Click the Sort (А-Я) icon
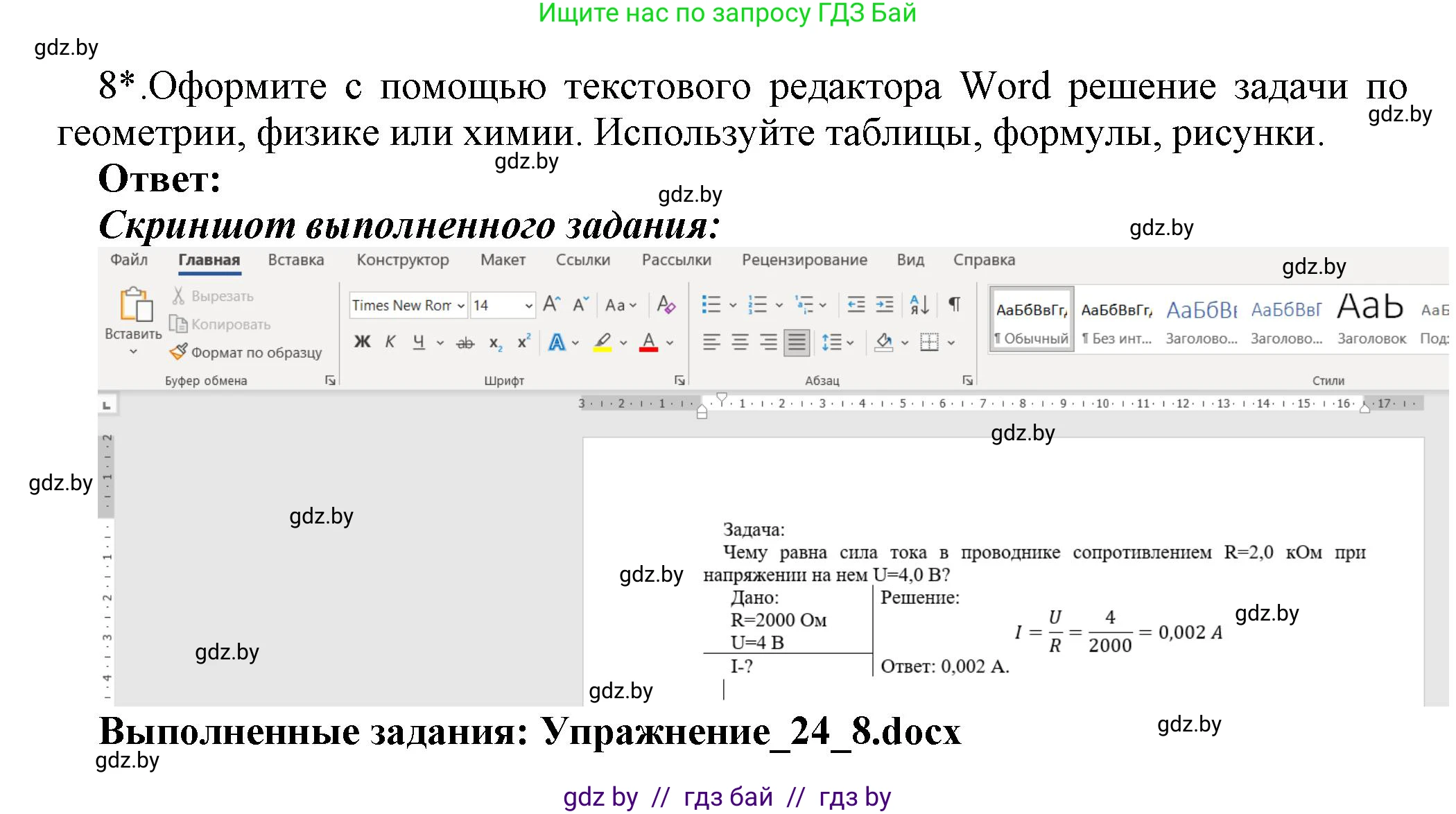Screen dimensions: 1456x814 click(919, 304)
